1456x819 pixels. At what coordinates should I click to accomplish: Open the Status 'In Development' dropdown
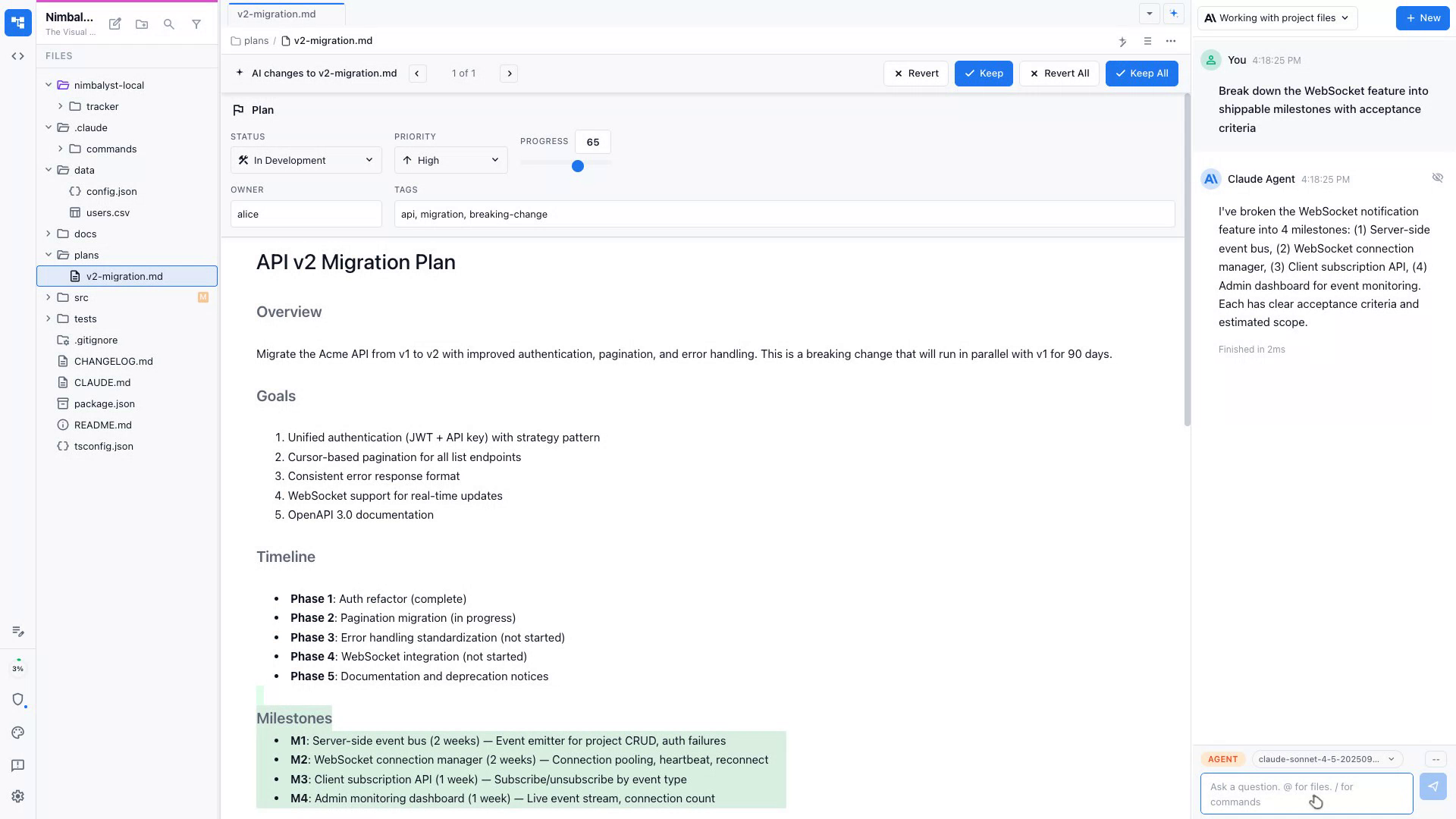coord(306,160)
